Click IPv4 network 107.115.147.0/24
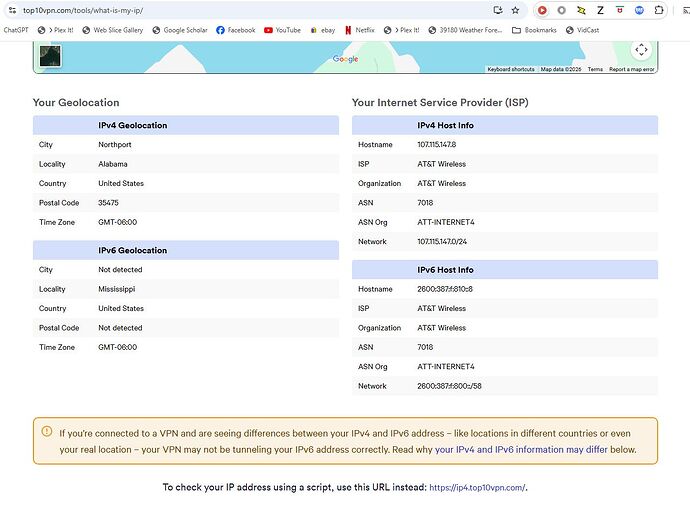Screen dimensions: 690x505 point(442,242)
